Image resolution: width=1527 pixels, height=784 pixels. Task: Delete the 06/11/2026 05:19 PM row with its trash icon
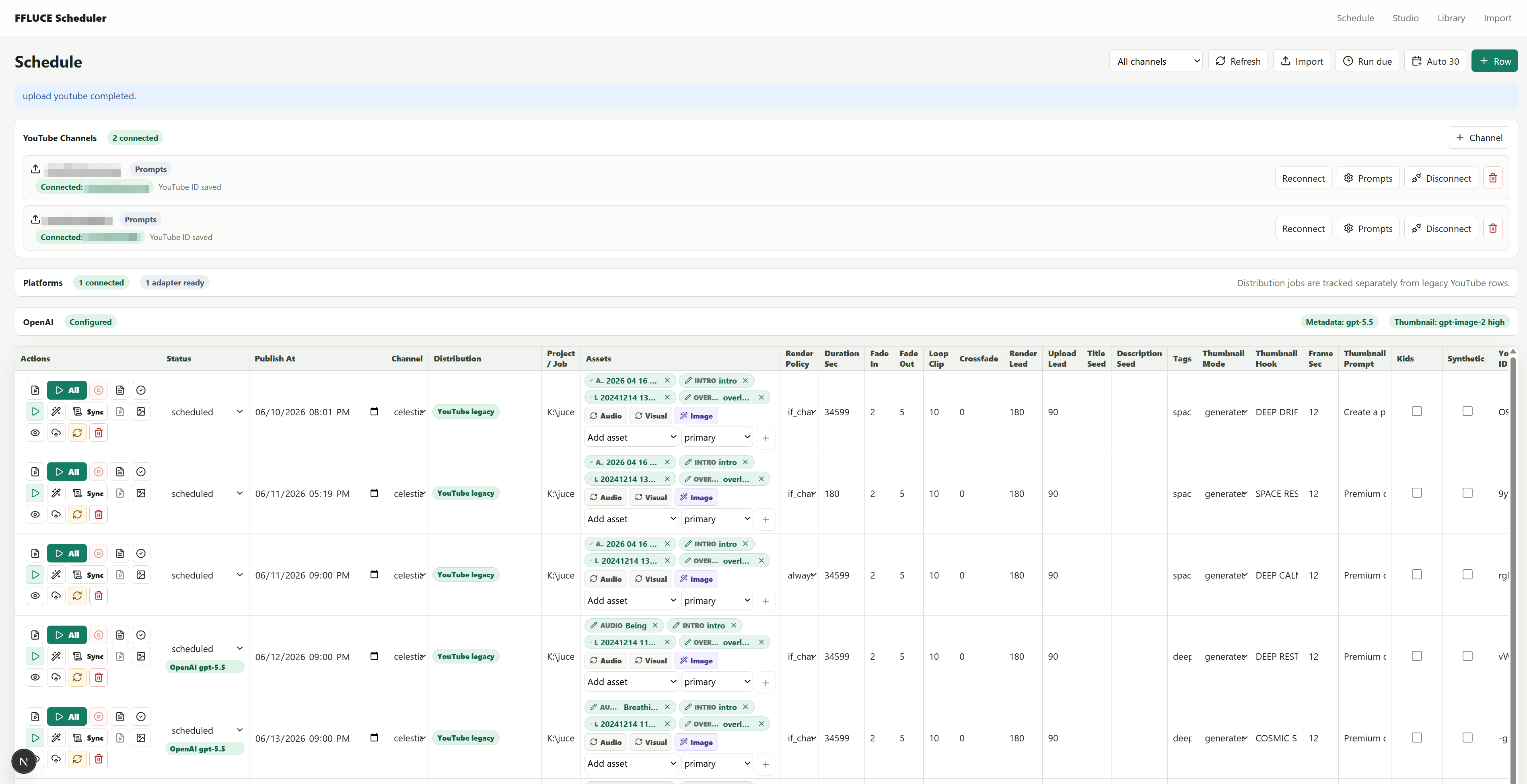(99, 514)
